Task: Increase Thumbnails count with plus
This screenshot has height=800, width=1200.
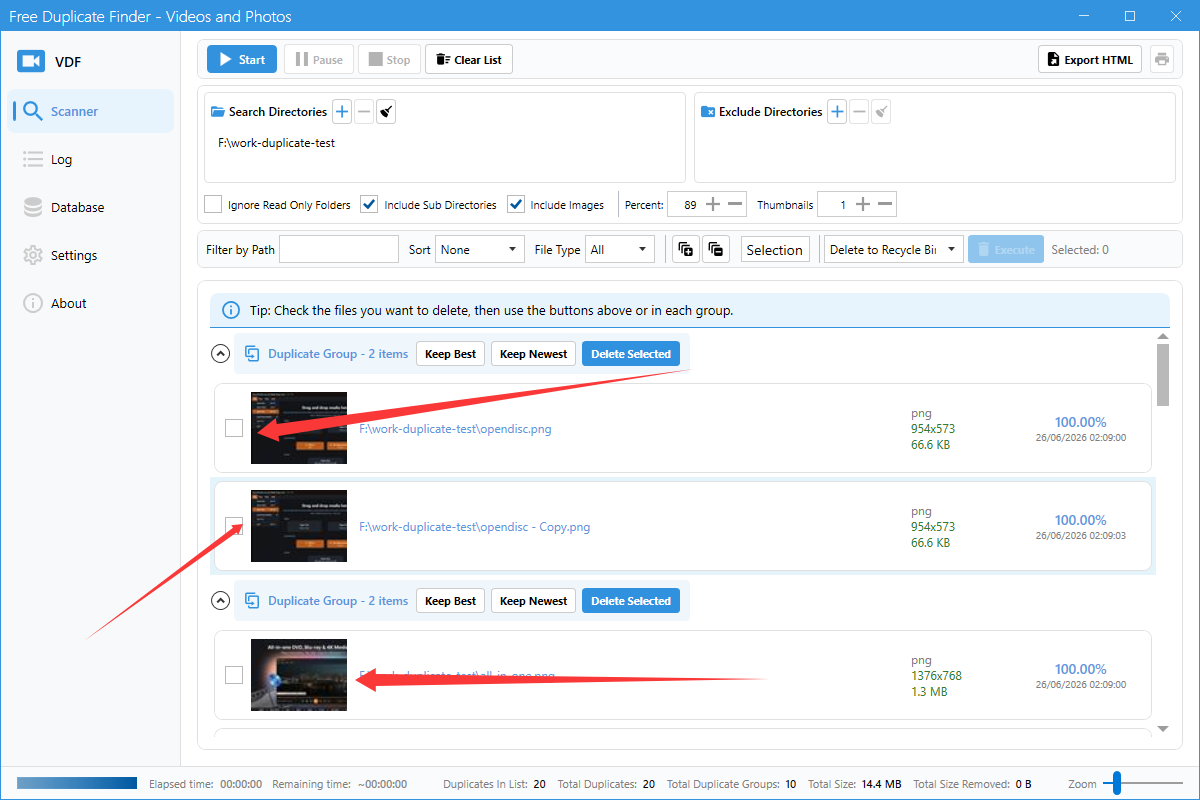Action: click(x=863, y=205)
